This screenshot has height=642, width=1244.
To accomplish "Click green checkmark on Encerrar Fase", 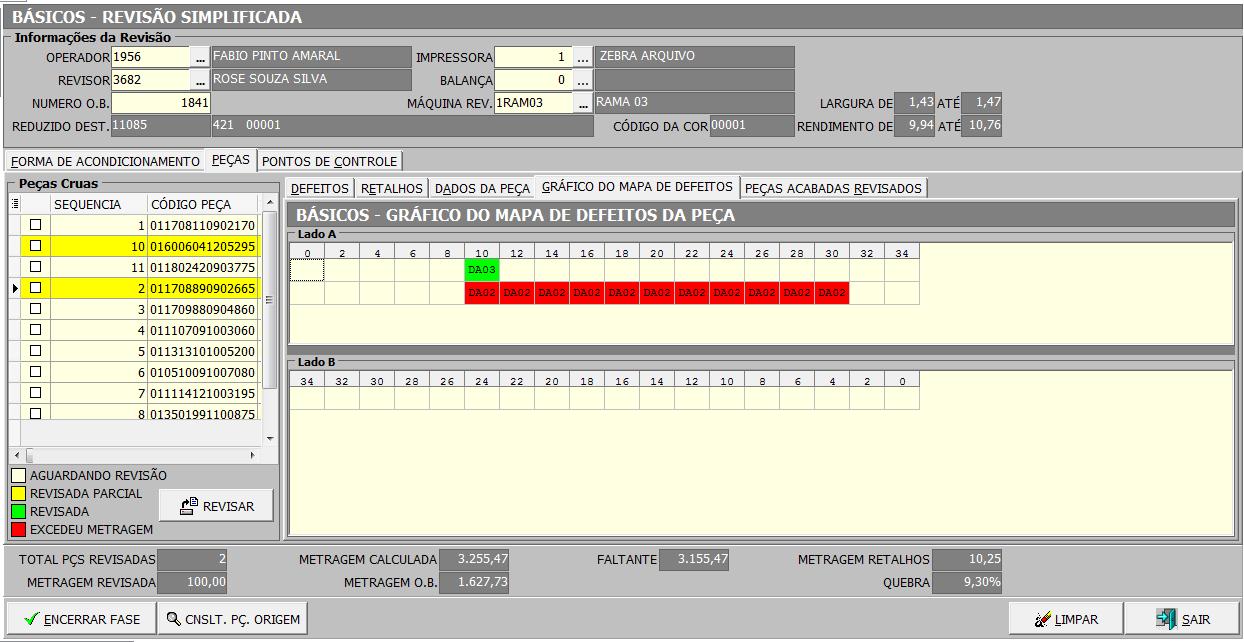I will [31, 619].
